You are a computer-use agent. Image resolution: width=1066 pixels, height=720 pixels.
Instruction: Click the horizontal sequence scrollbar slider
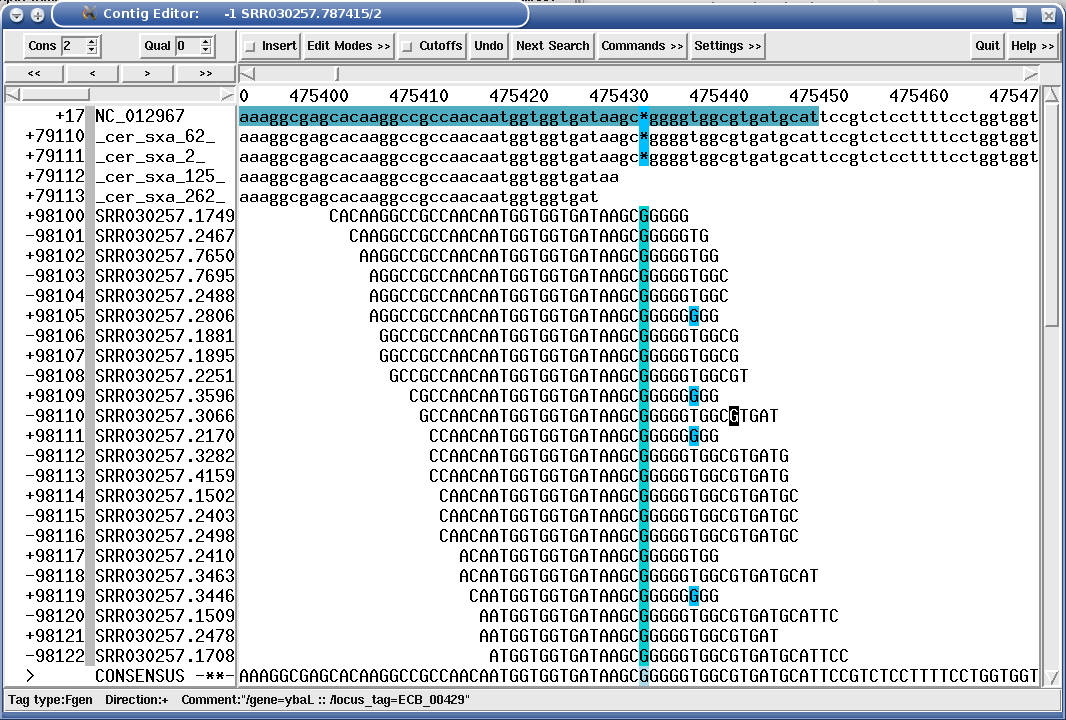click(337, 73)
